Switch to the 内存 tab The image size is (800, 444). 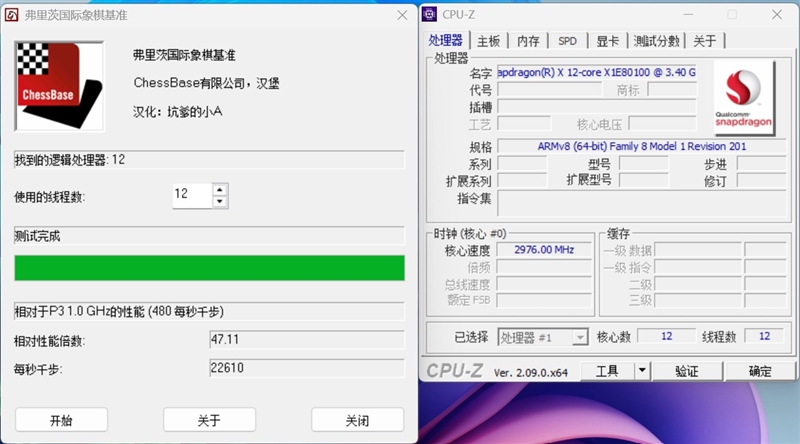pos(528,41)
